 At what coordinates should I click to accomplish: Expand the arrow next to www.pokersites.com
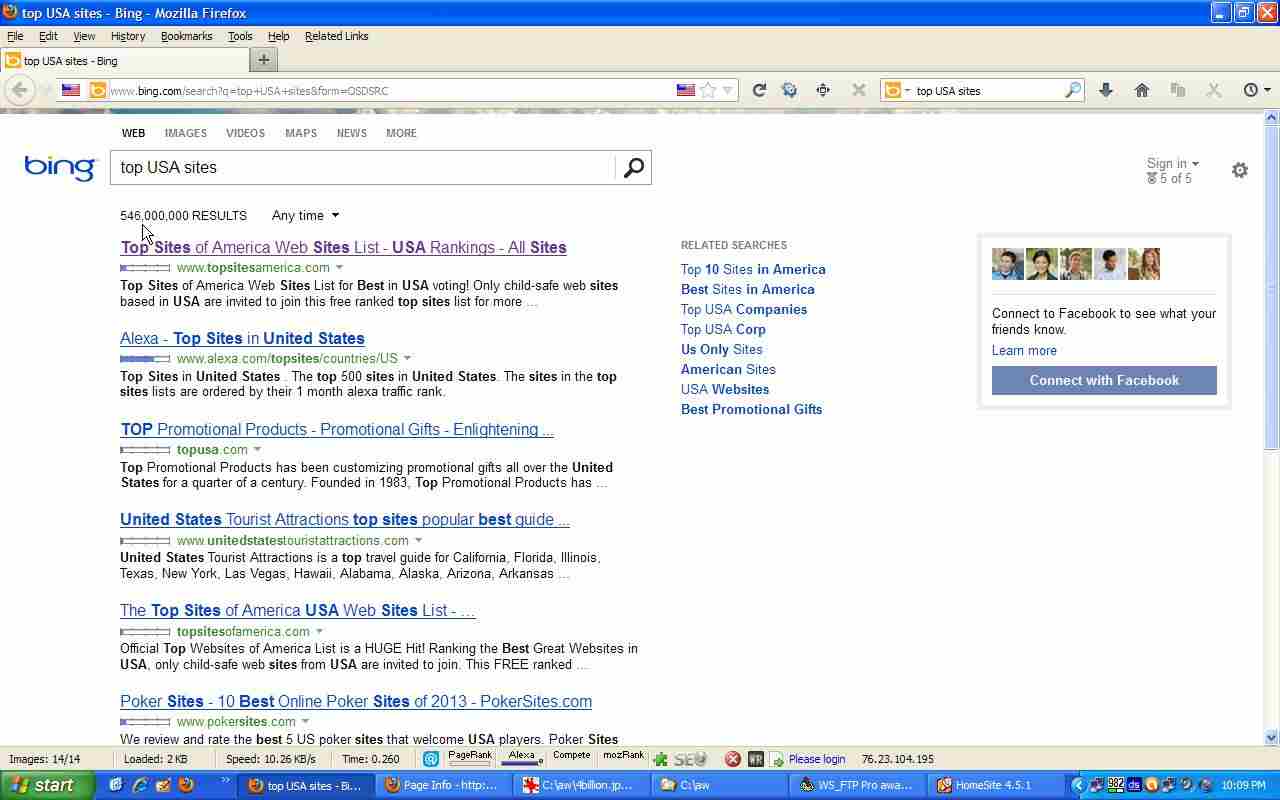pos(305,721)
